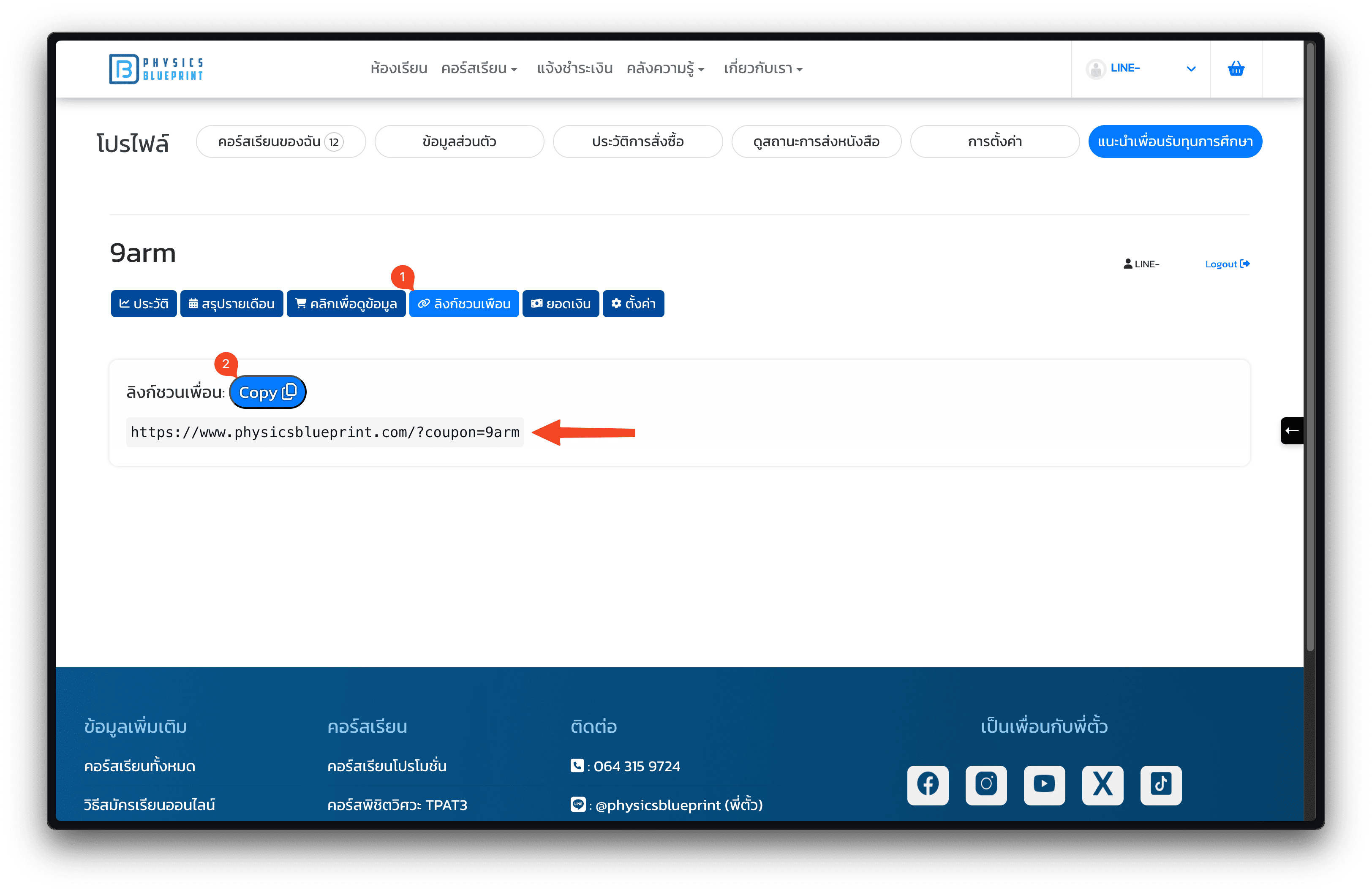The image size is (1372, 892).
Task: Expand the เกี่ยวกับเรา navigation dropdown
Action: (763, 68)
